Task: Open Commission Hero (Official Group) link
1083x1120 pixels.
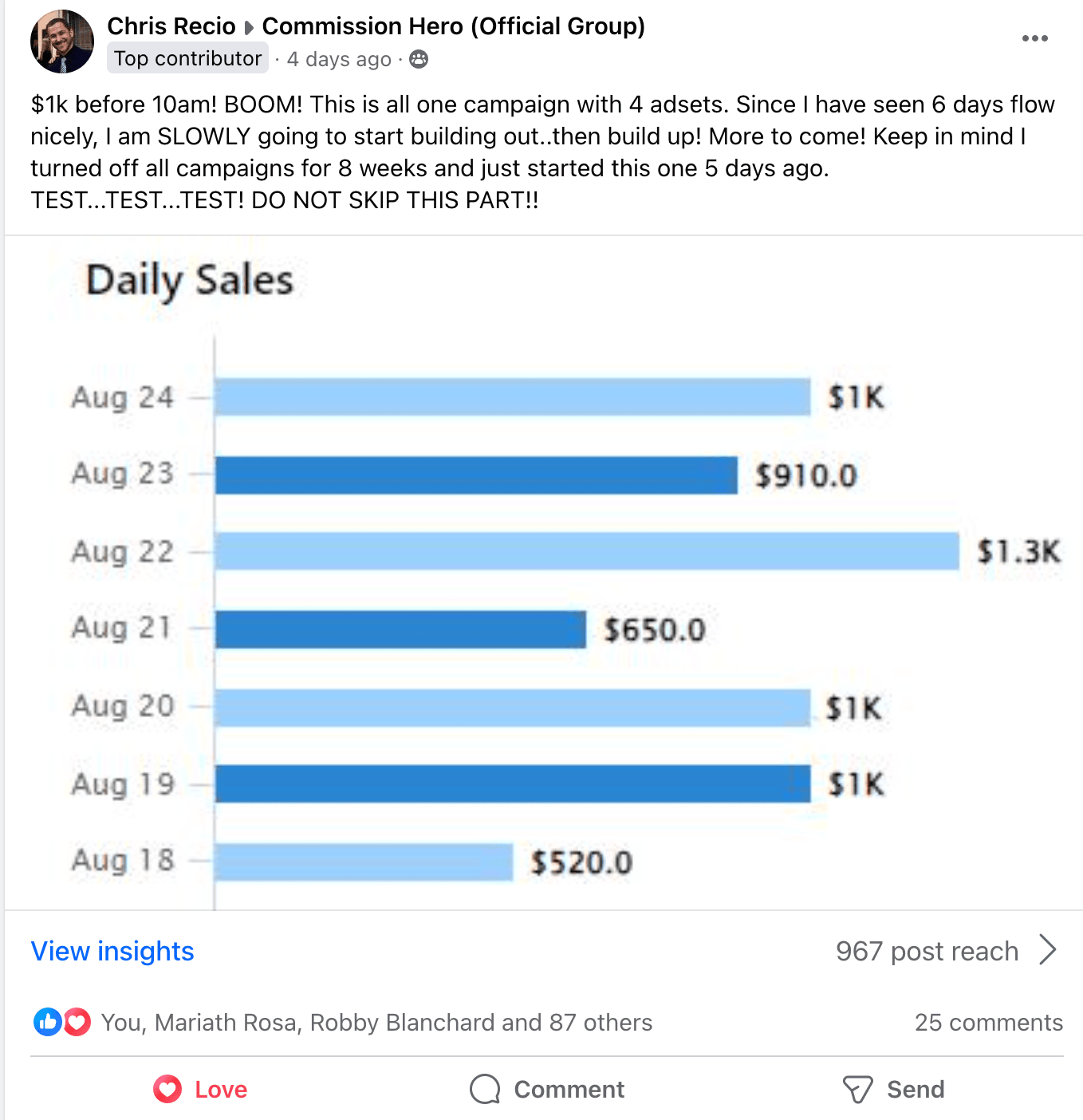Action: (453, 26)
